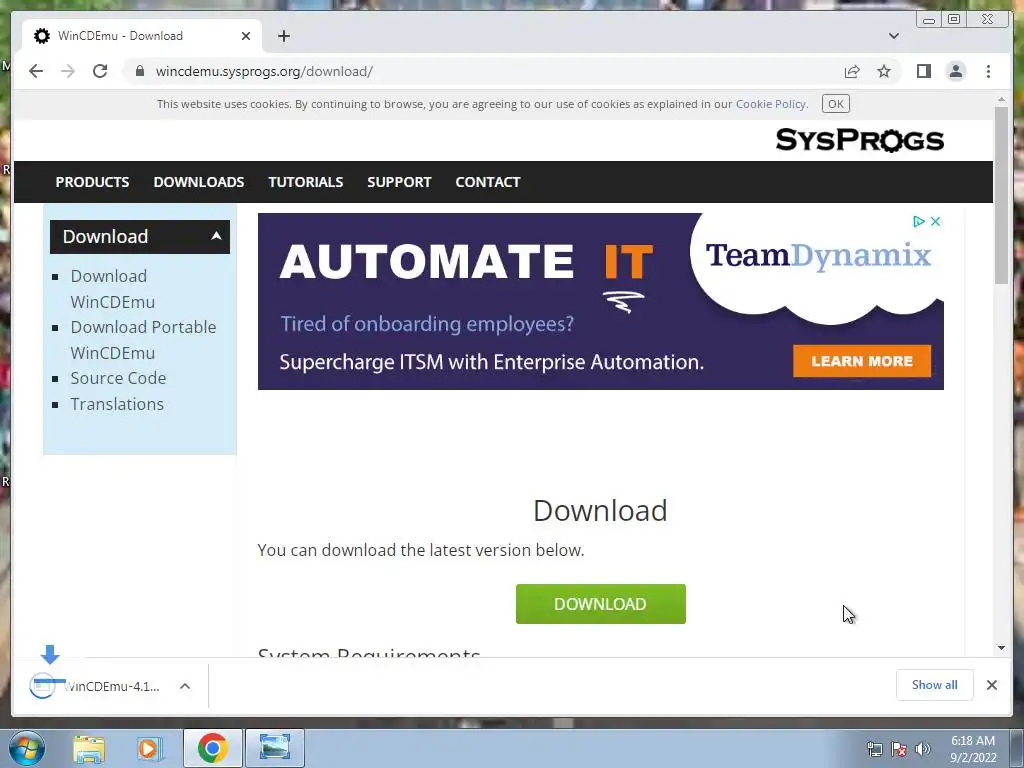
Task: Open the tab search chevron
Action: click(x=893, y=36)
